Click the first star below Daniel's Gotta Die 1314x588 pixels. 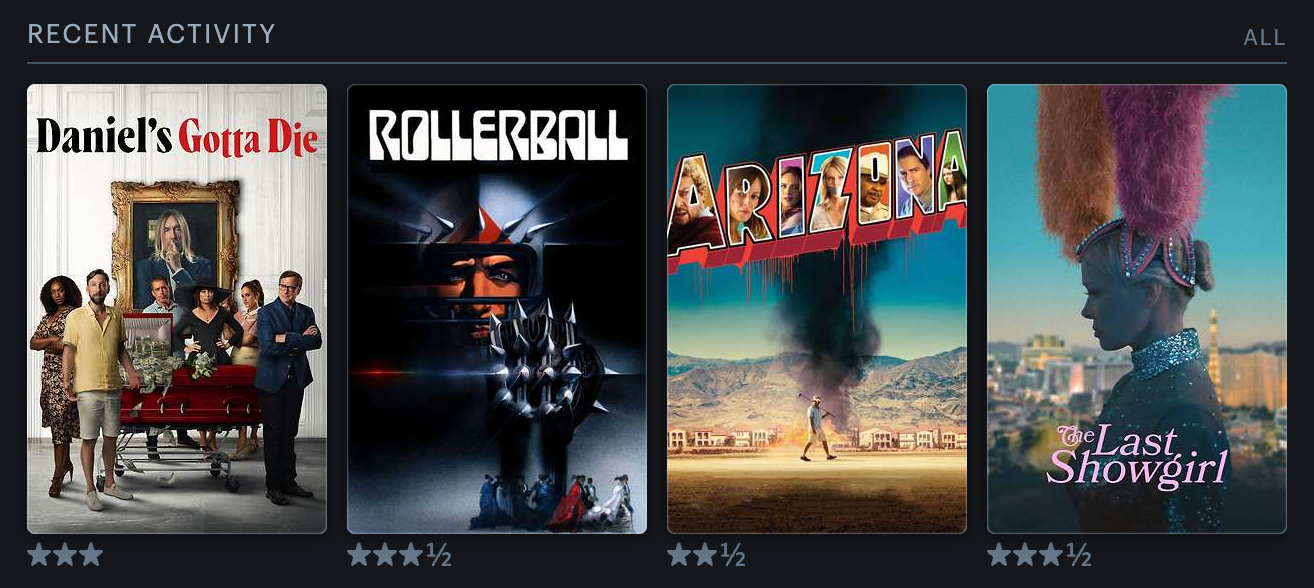[39, 555]
